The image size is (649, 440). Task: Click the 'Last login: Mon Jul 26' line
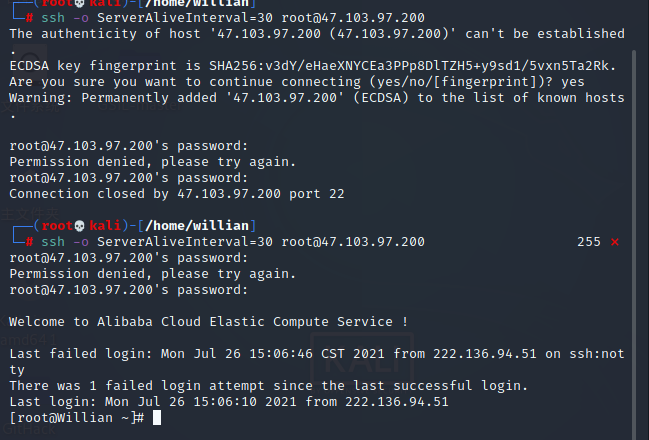(229, 402)
